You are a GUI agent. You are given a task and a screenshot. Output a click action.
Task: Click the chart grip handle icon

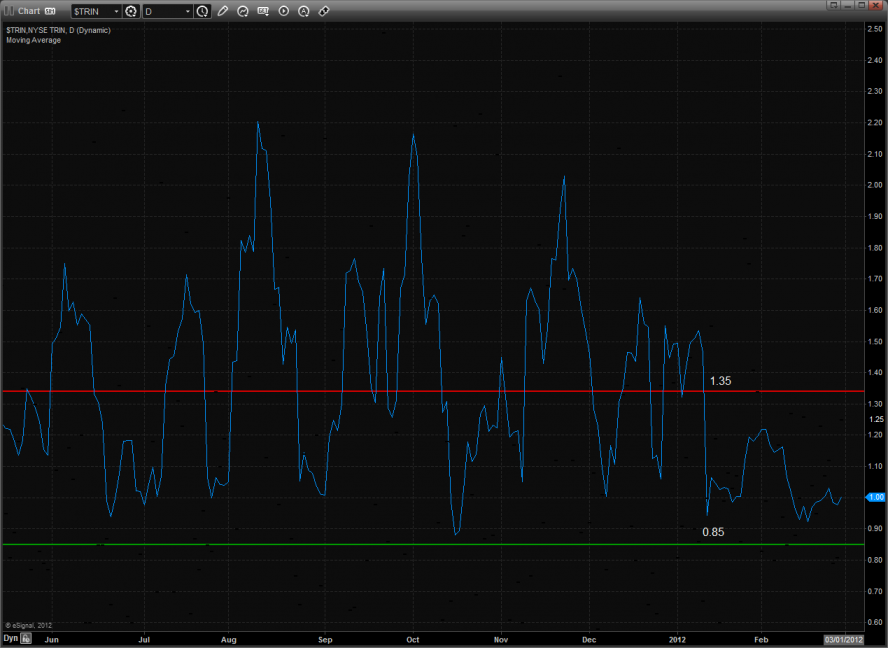(x=8, y=11)
